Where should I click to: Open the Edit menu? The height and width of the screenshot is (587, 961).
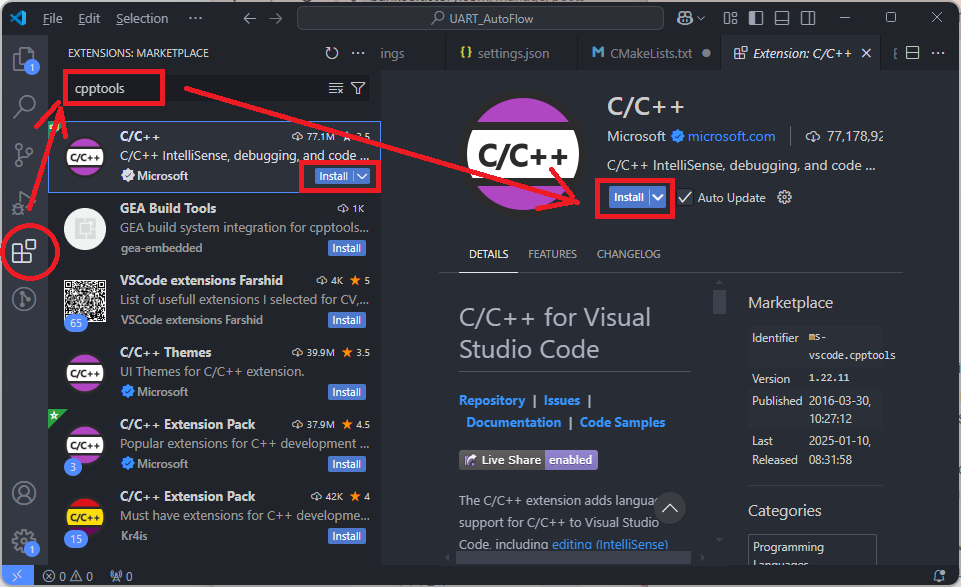(x=89, y=18)
